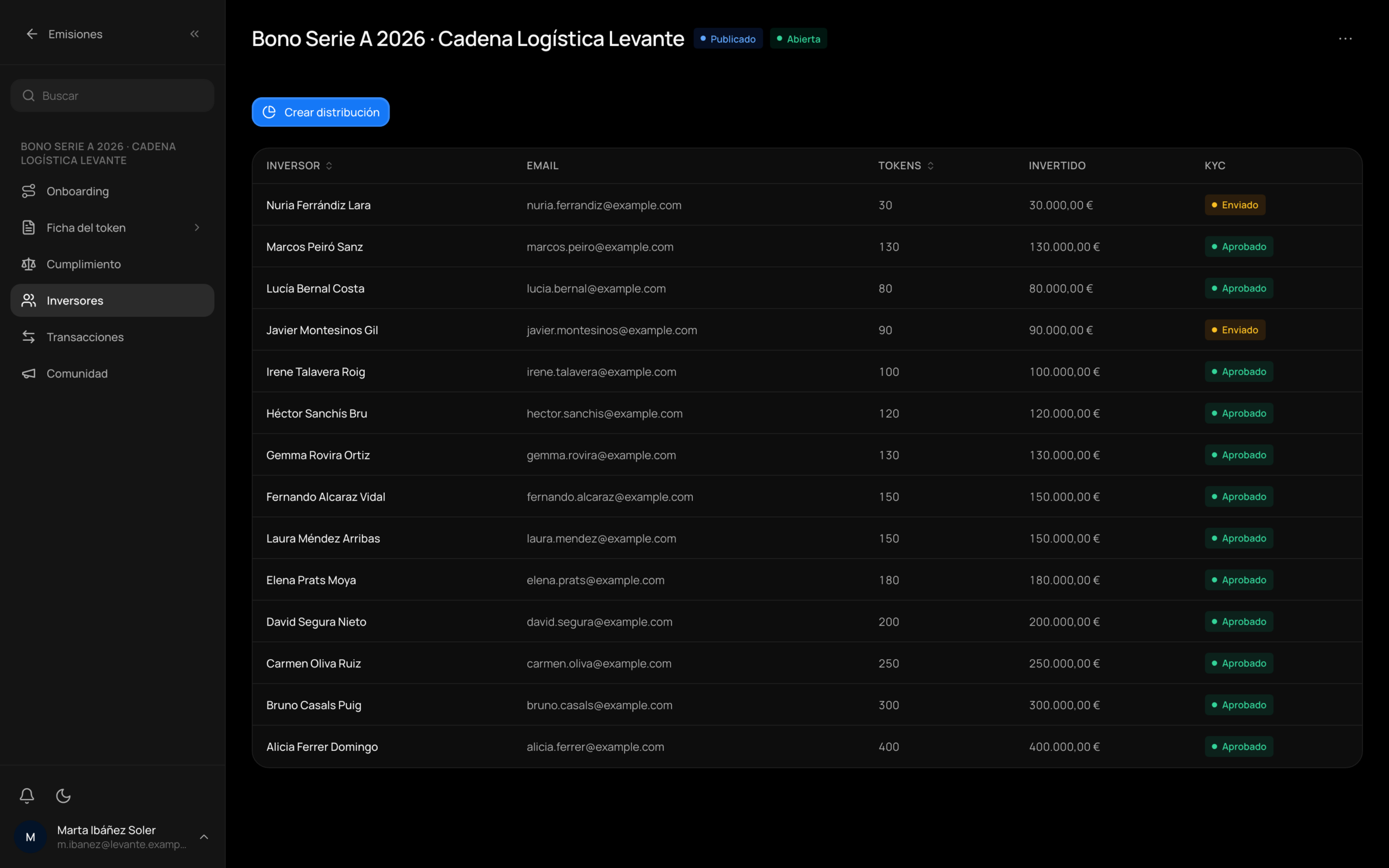Screen dimensions: 1389x868
Task: Open investor Laura Méndez Arribas
Action: point(323,539)
